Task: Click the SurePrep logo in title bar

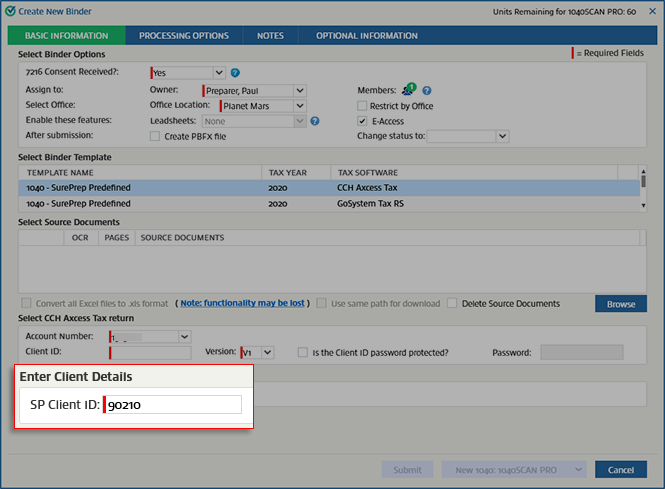Action: tap(9, 10)
